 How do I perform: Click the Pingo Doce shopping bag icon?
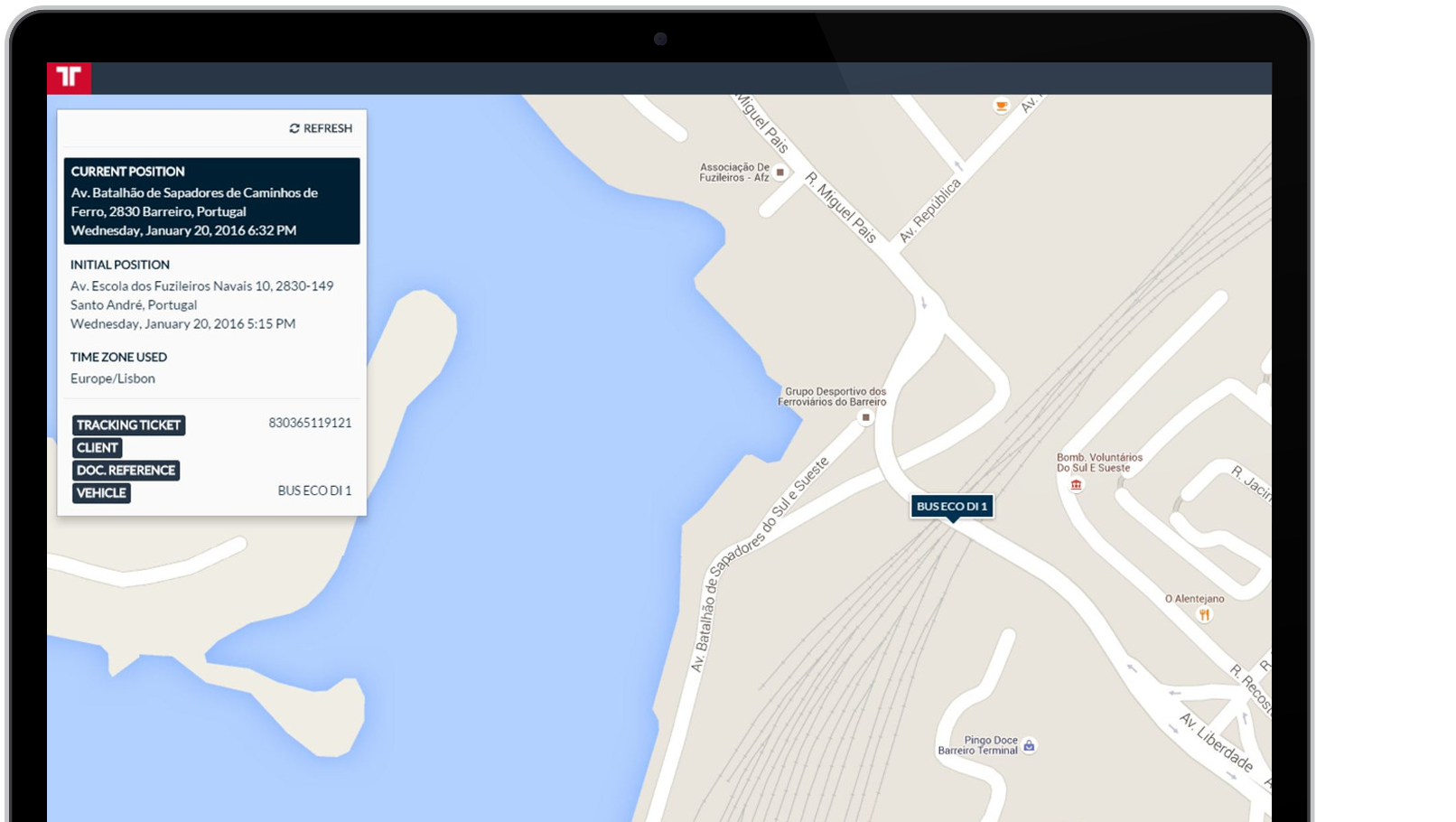coord(1029,746)
